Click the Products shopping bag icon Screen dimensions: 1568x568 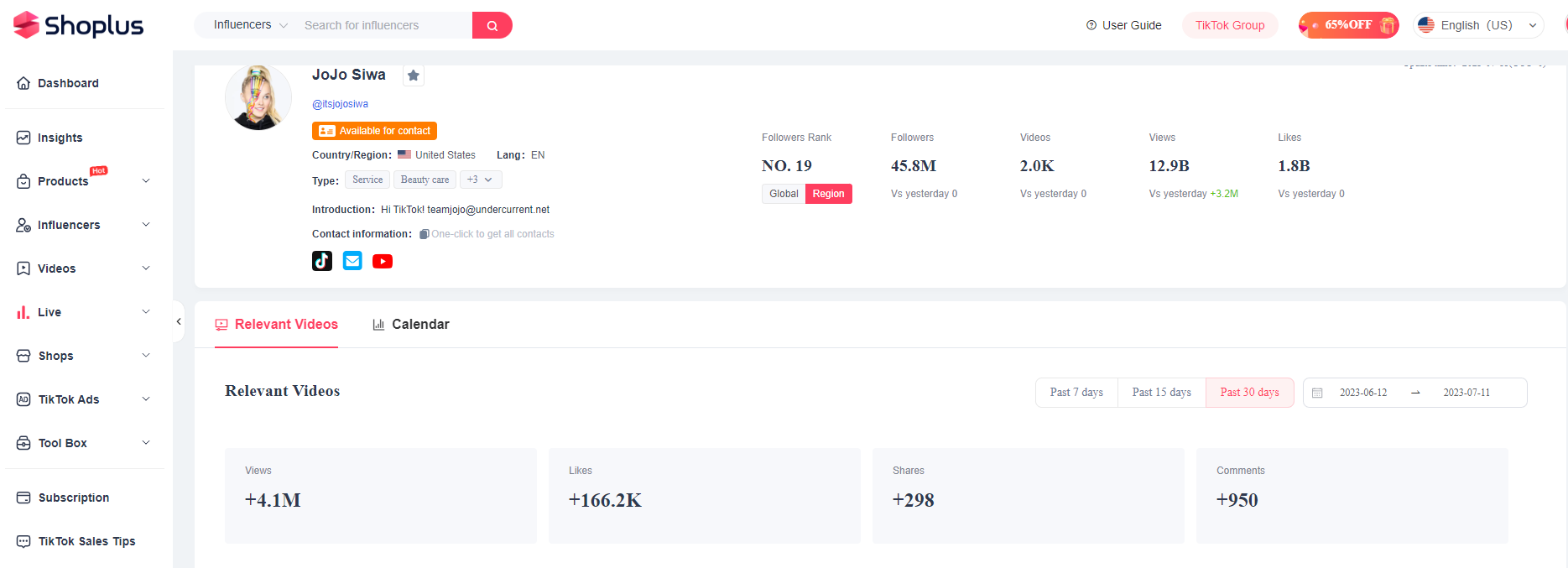pos(23,181)
